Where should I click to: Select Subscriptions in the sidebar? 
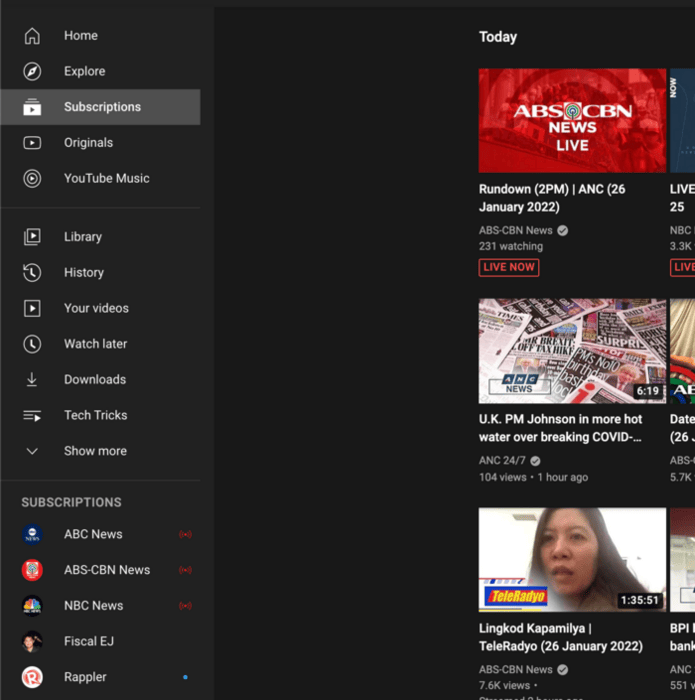point(100,107)
